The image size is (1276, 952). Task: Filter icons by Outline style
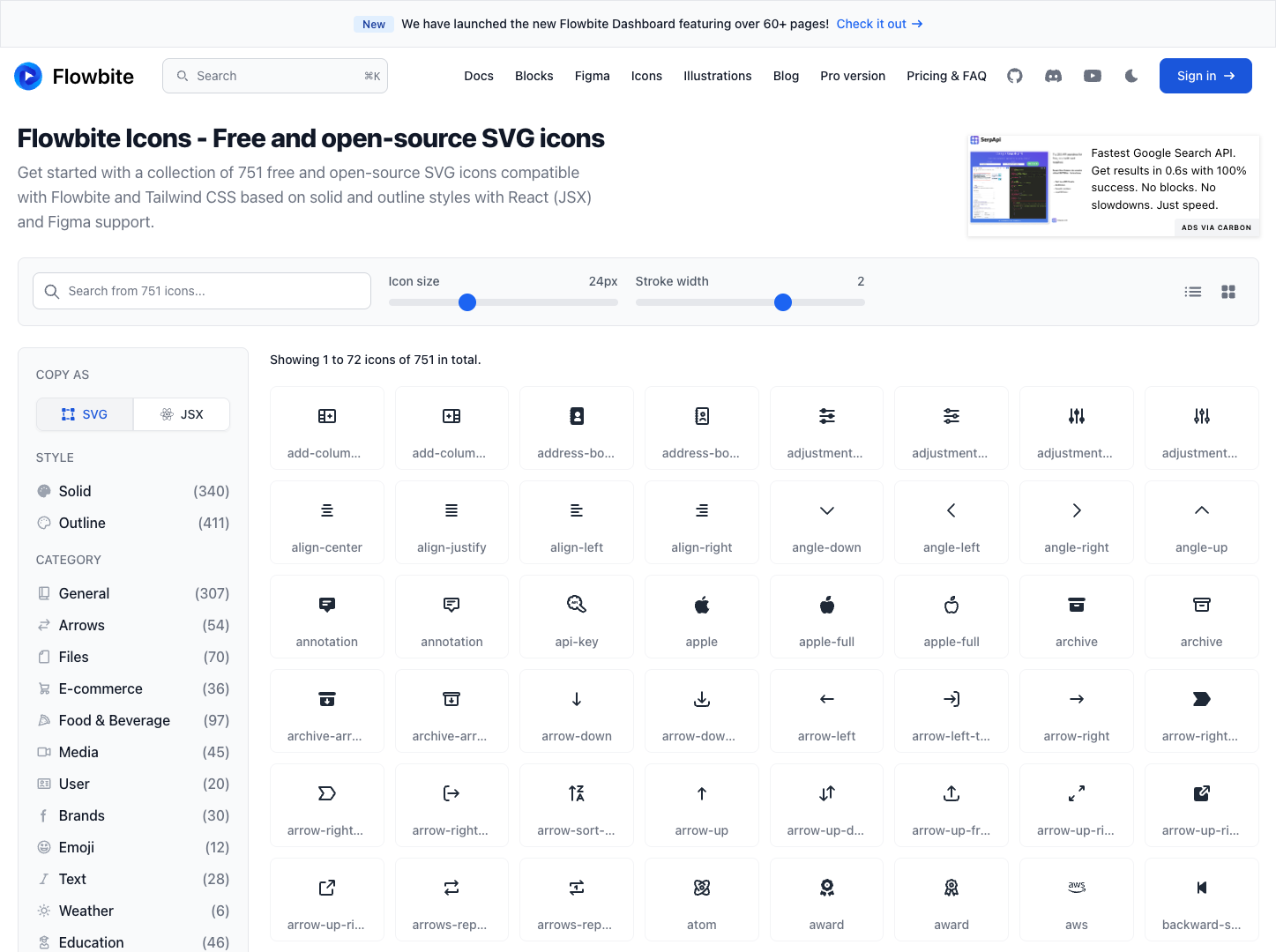click(81, 523)
